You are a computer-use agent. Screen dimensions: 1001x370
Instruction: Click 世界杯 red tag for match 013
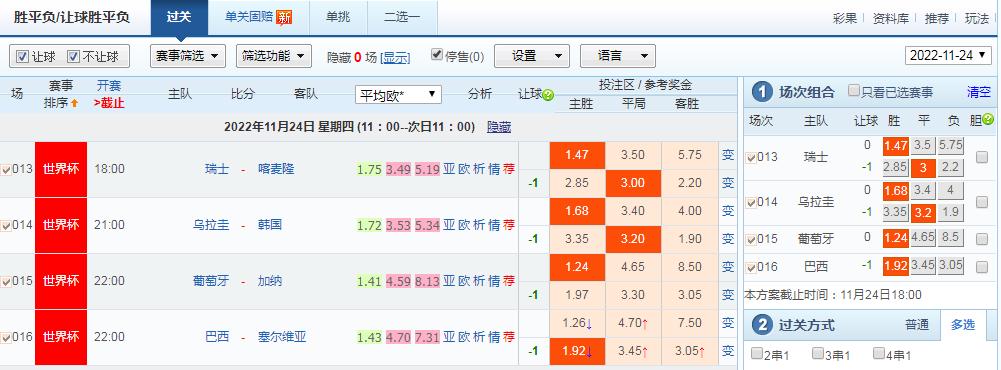click(x=61, y=170)
